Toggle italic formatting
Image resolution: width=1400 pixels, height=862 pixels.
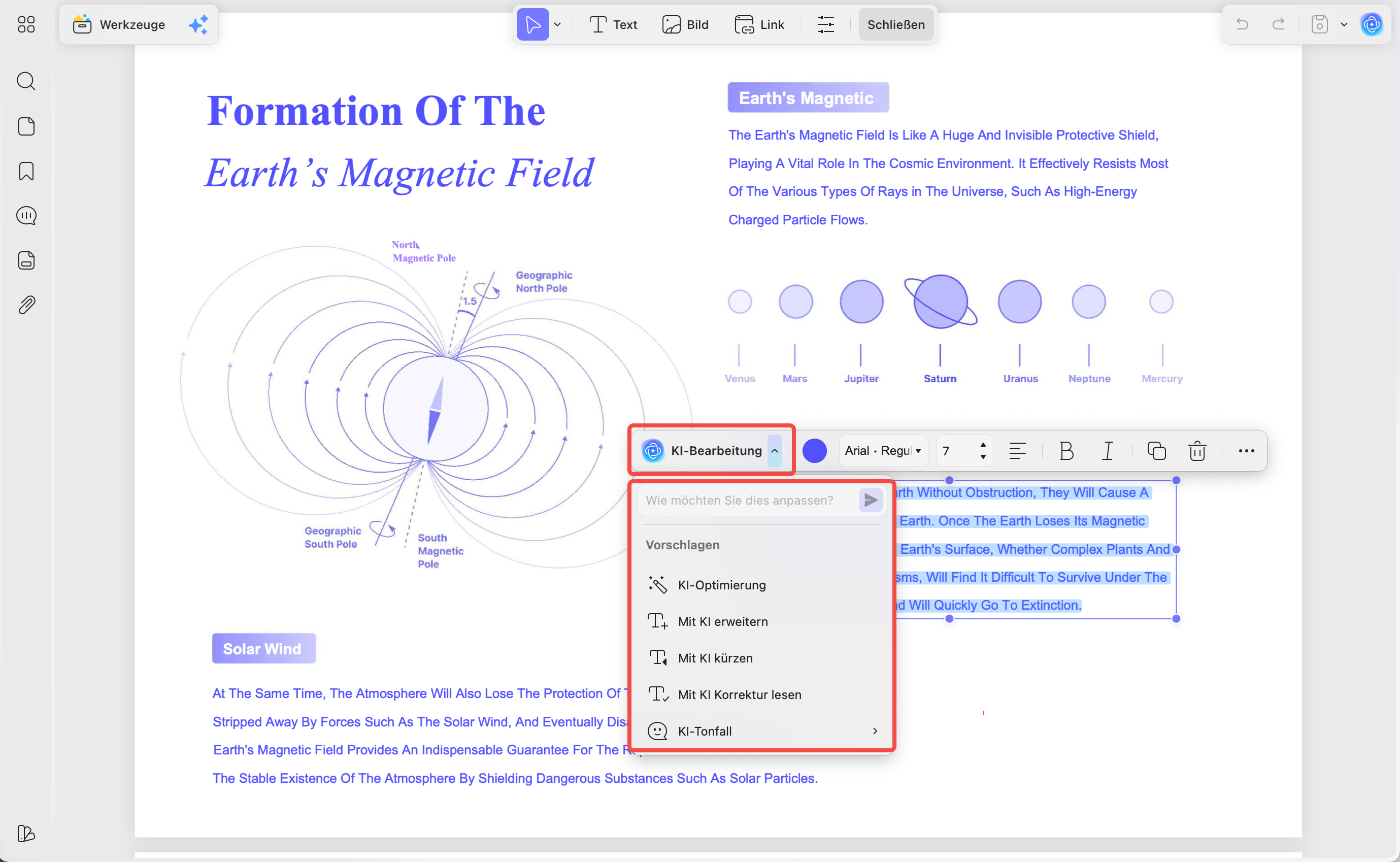pyautogui.click(x=1107, y=451)
